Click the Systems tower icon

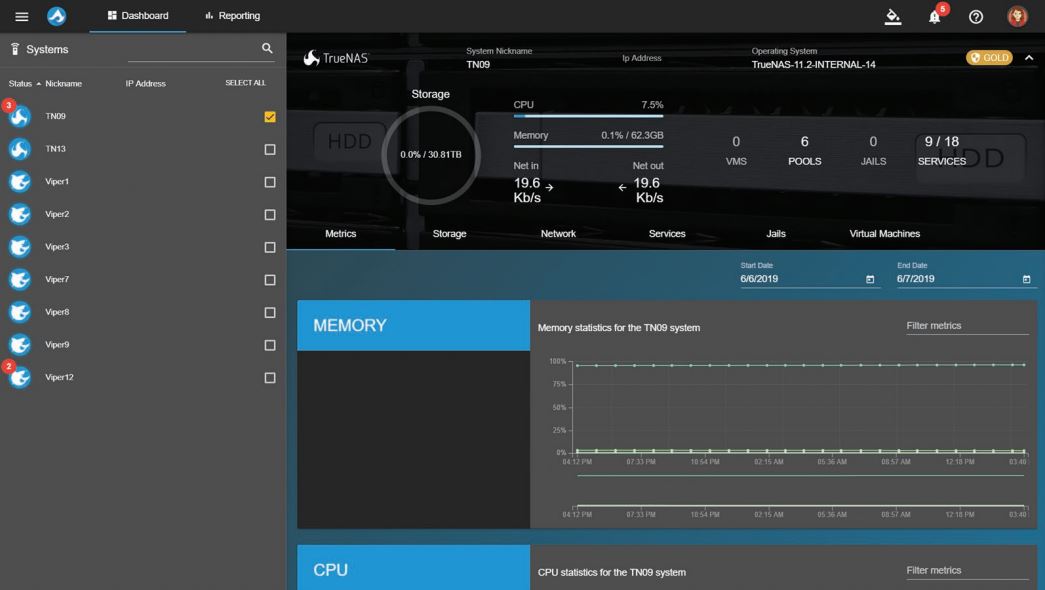tap(15, 49)
